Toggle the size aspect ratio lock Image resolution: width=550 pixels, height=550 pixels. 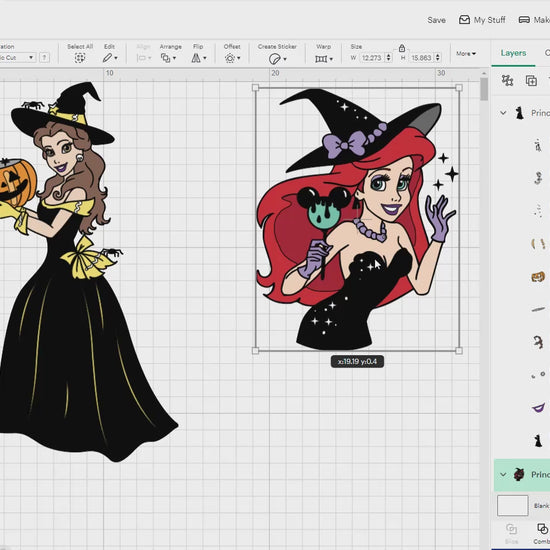402,48
